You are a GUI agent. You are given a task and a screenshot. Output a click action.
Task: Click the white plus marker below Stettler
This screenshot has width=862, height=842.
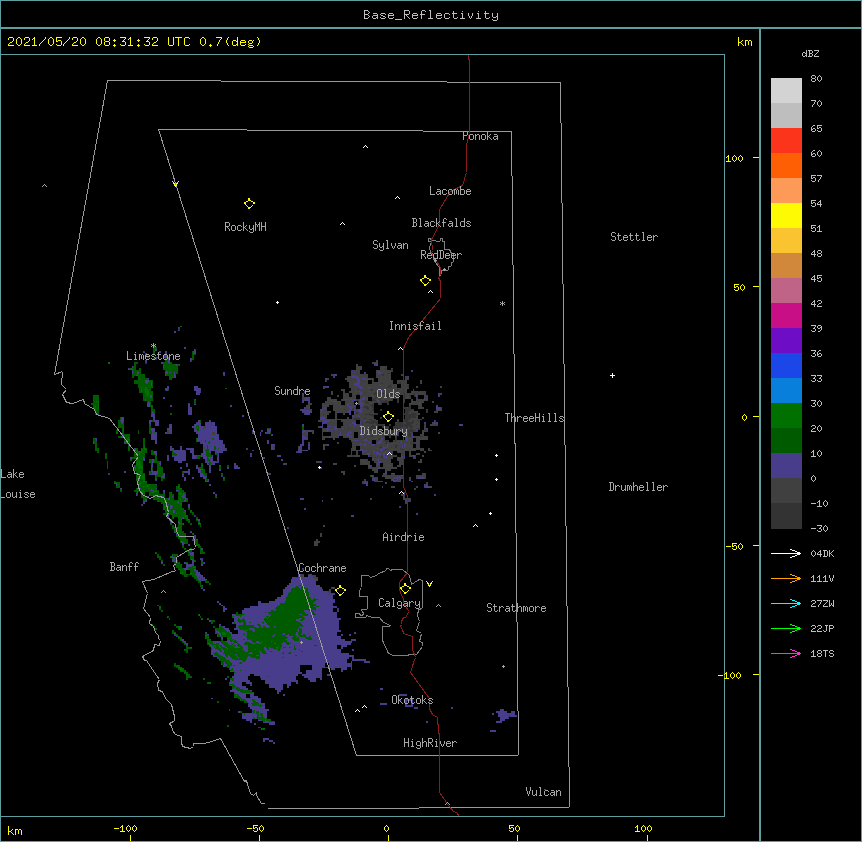(x=612, y=375)
